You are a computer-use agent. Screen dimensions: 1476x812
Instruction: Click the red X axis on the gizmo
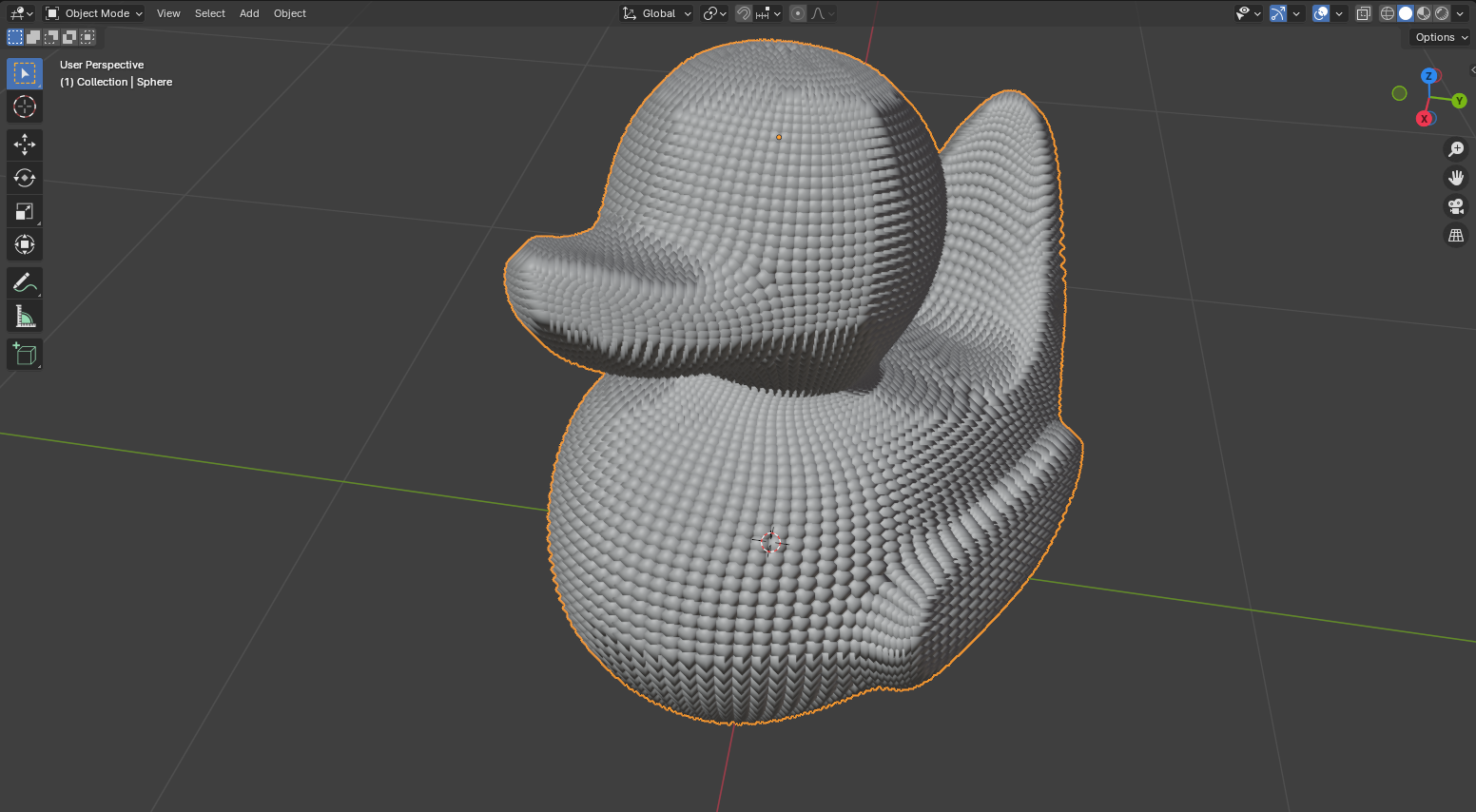click(x=1424, y=119)
